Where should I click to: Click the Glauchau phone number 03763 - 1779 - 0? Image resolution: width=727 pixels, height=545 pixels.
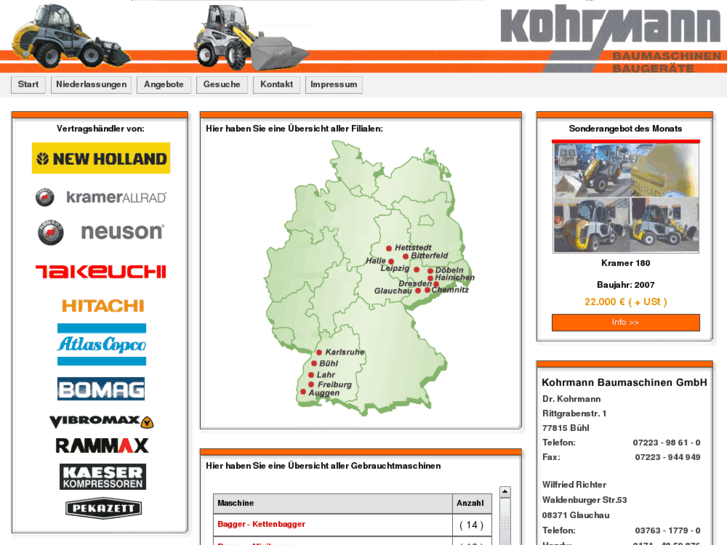coord(668,531)
